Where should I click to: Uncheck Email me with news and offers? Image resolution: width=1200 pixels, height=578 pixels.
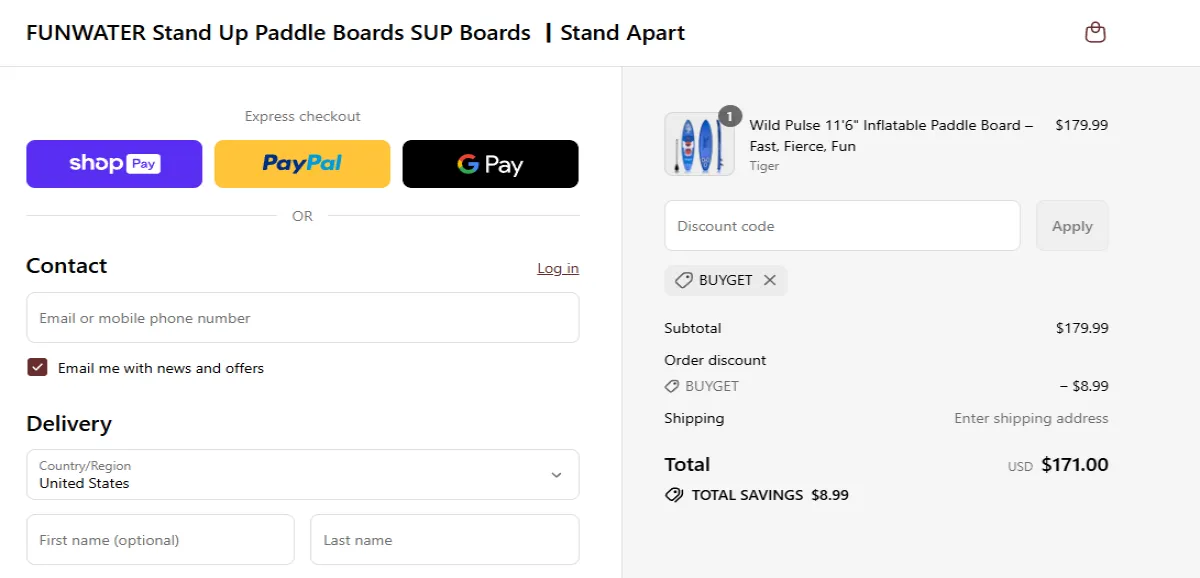37,367
